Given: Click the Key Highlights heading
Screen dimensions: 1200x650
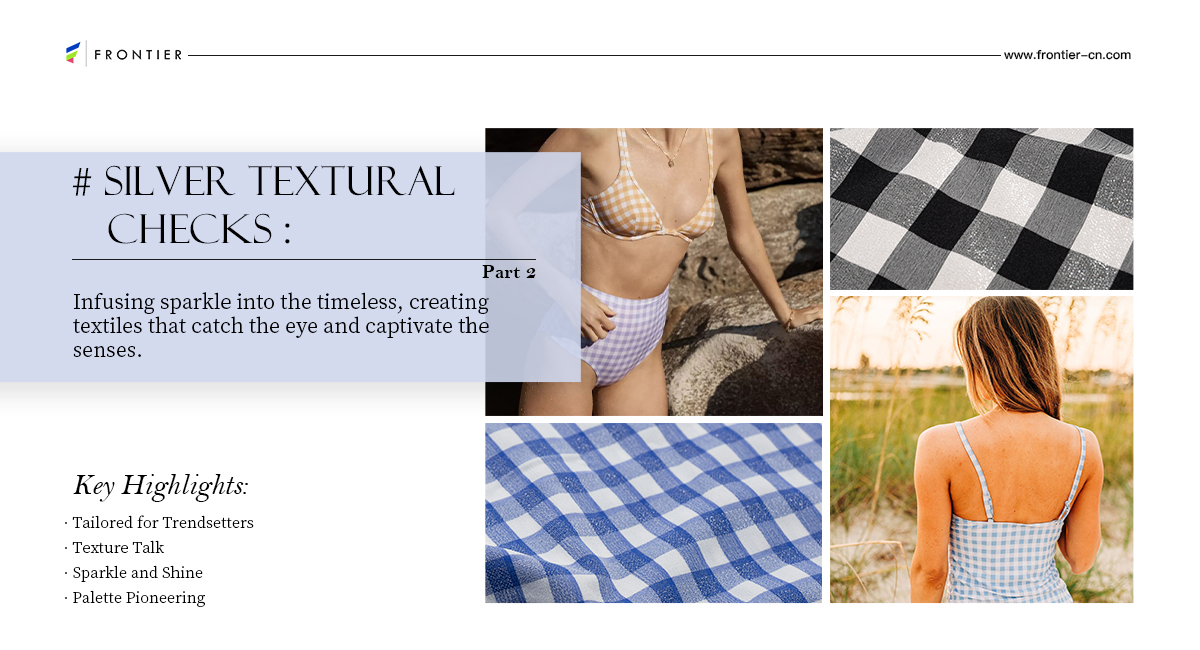Looking at the screenshot, I should click(x=160, y=486).
